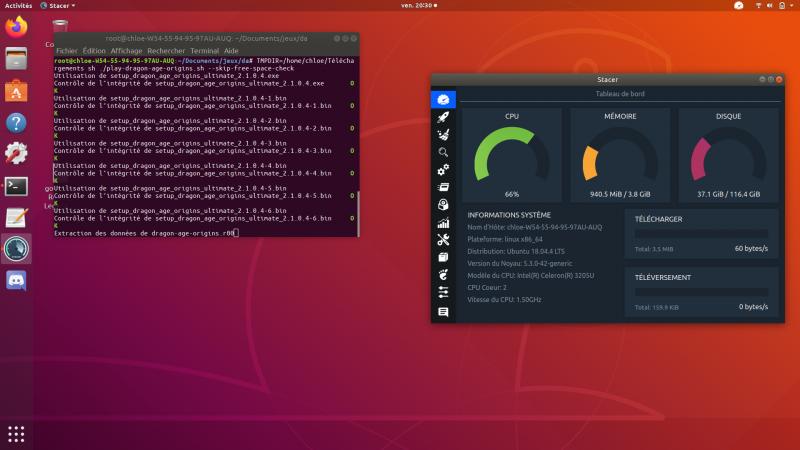Image resolution: width=800 pixels, height=450 pixels.
Task: Launch Firefox from the Ubuntu dock
Action: [x=16, y=27]
